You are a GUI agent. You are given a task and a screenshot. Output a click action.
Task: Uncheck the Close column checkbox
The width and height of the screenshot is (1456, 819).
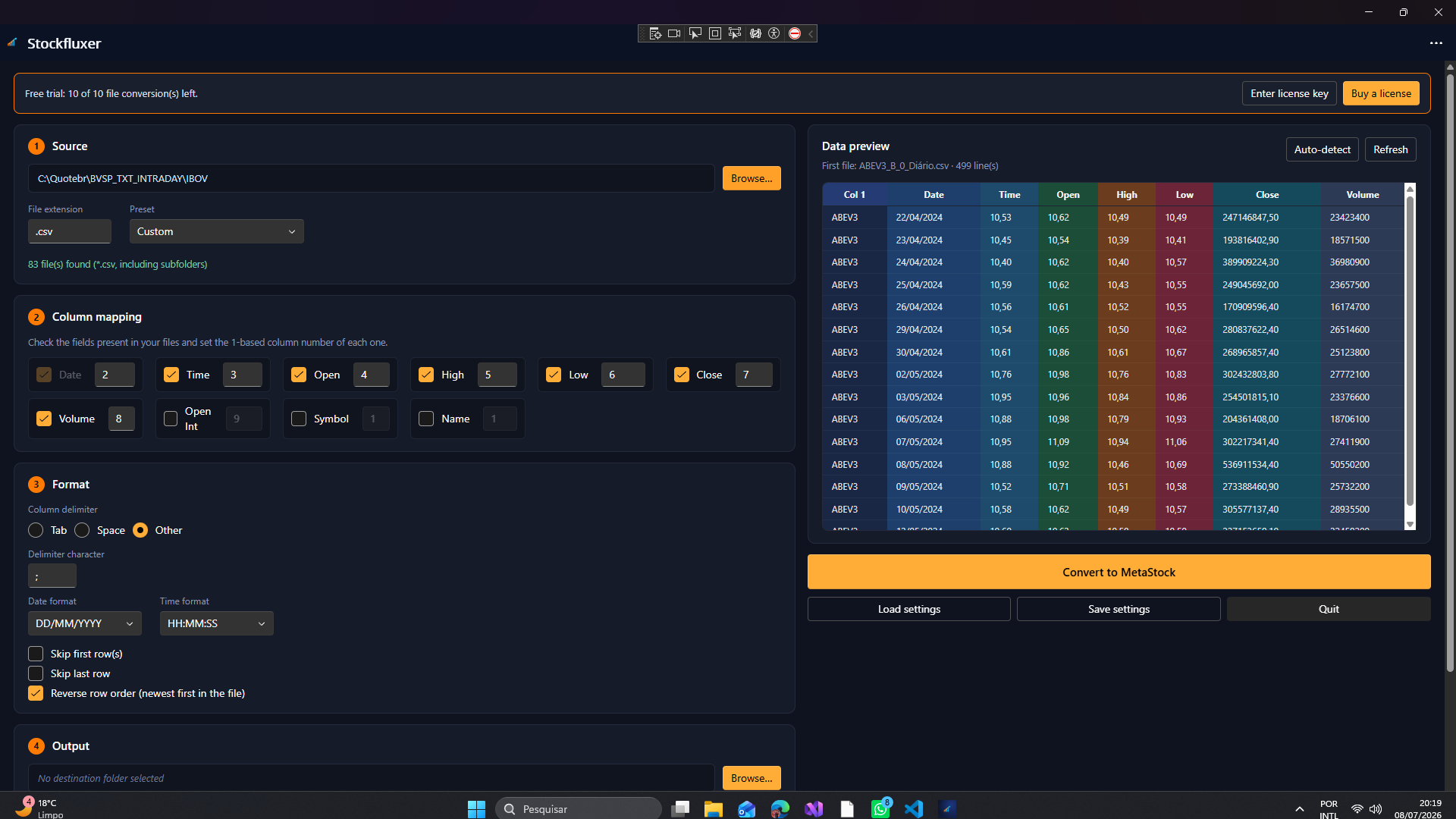coord(682,375)
